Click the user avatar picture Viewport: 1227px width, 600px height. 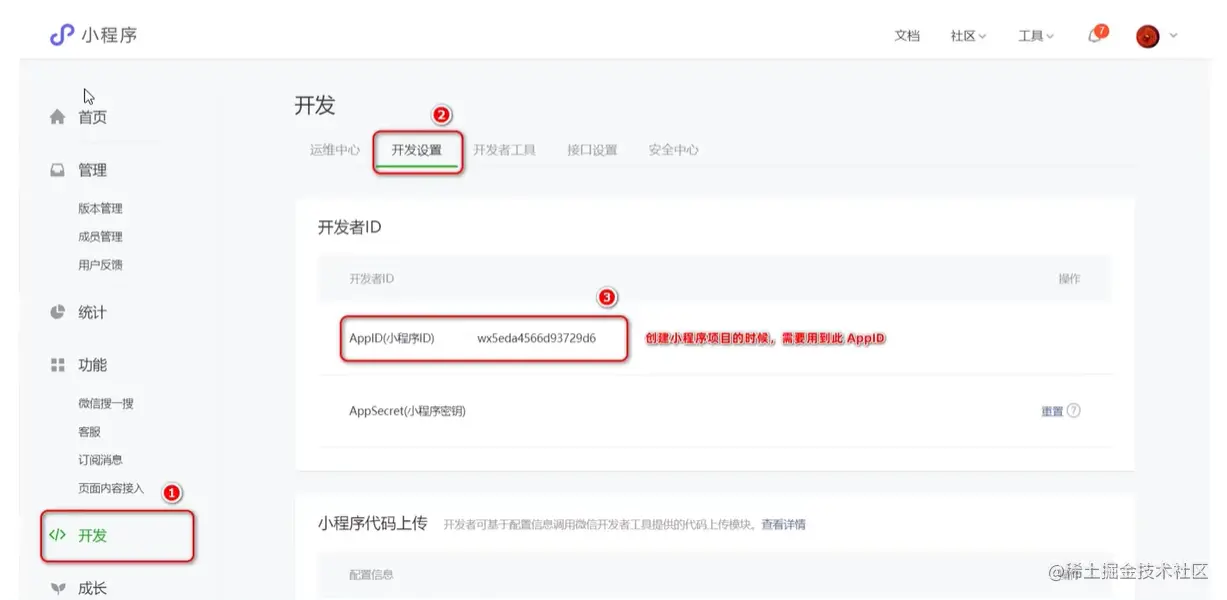1147,36
